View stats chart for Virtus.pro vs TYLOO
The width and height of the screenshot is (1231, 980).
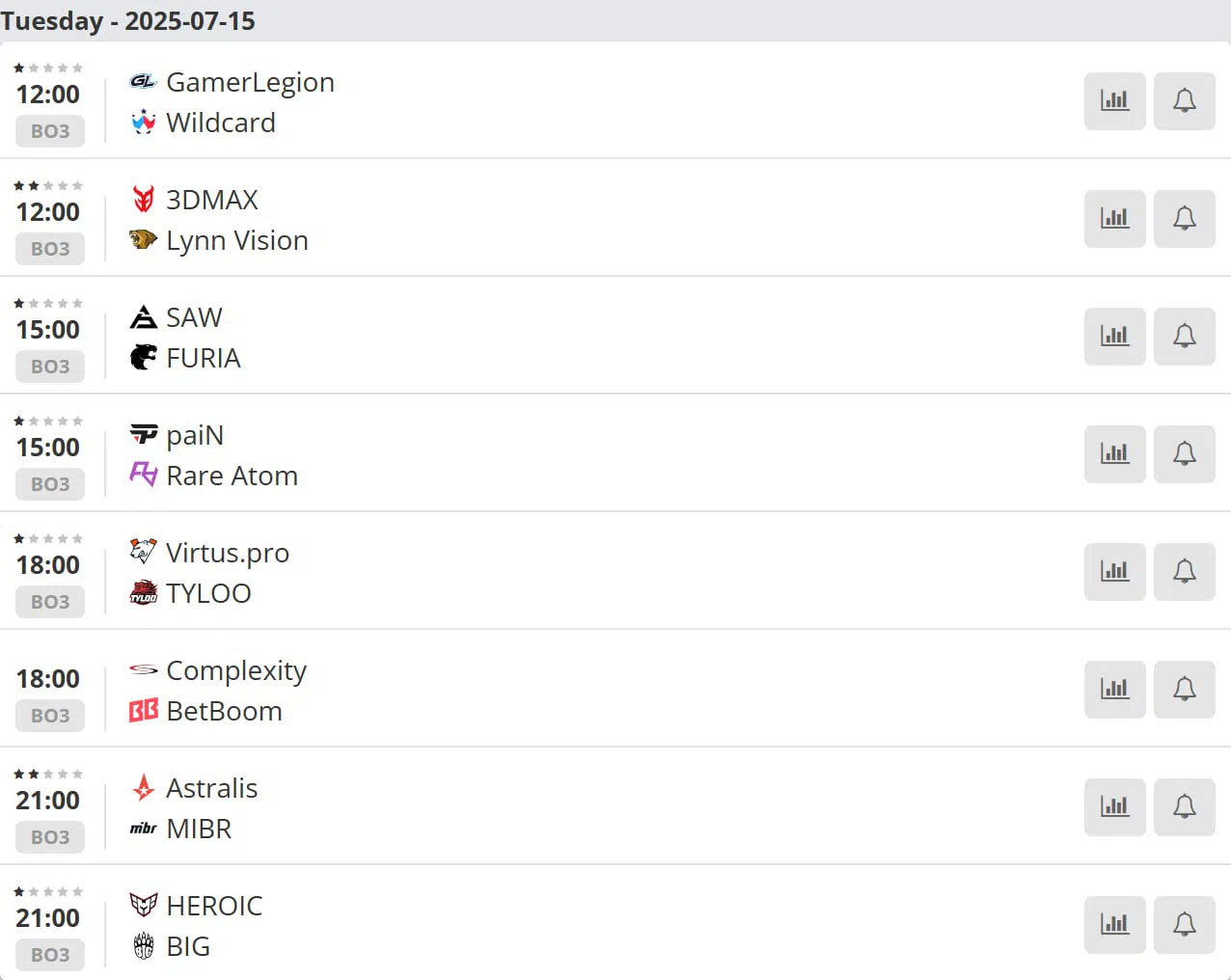pyautogui.click(x=1114, y=571)
